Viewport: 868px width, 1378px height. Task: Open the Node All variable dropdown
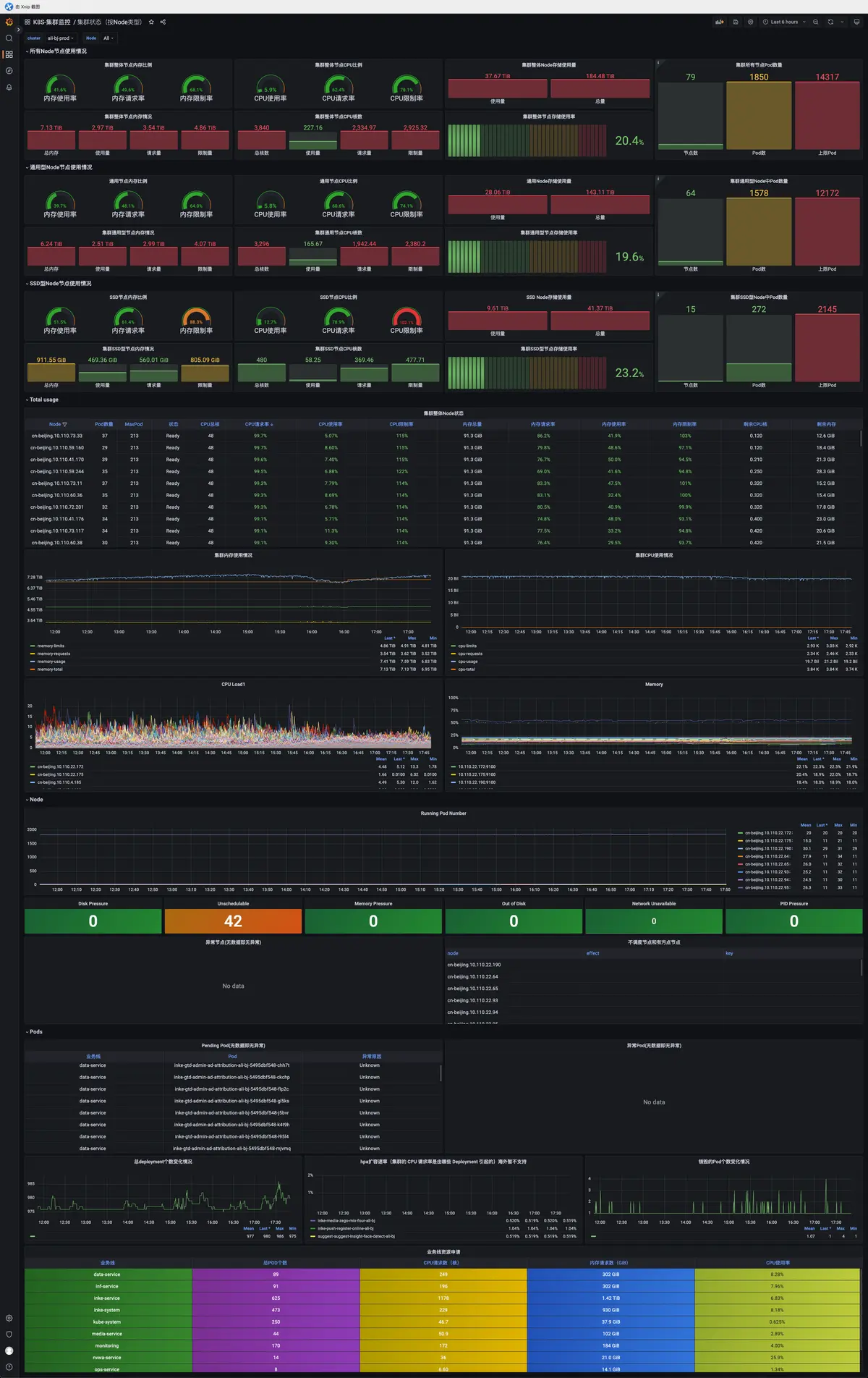[109, 38]
